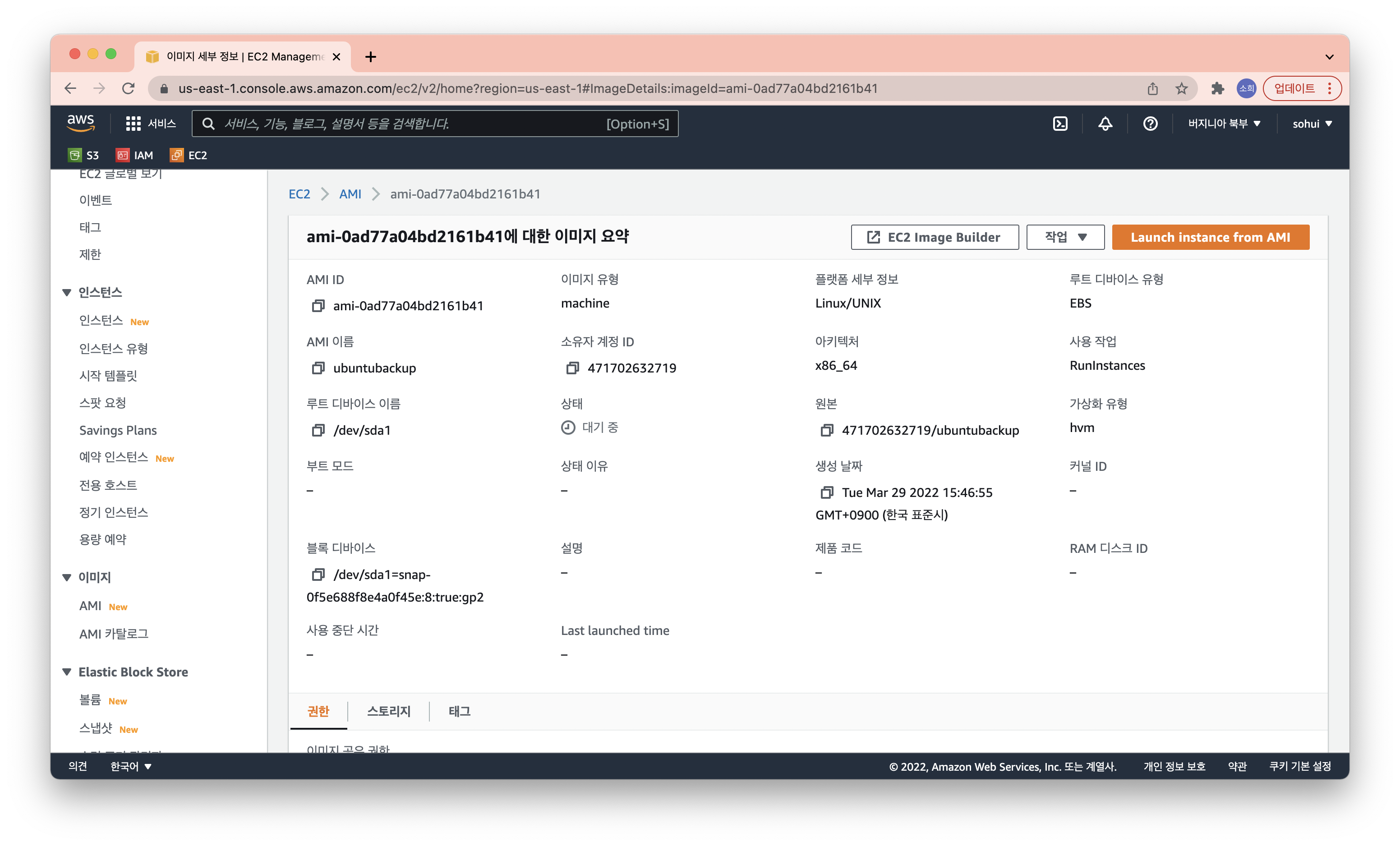Image resolution: width=1400 pixels, height=846 pixels.
Task: Close the EC2 browser tab
Action: pyautogui.click(x=336, y=57)
